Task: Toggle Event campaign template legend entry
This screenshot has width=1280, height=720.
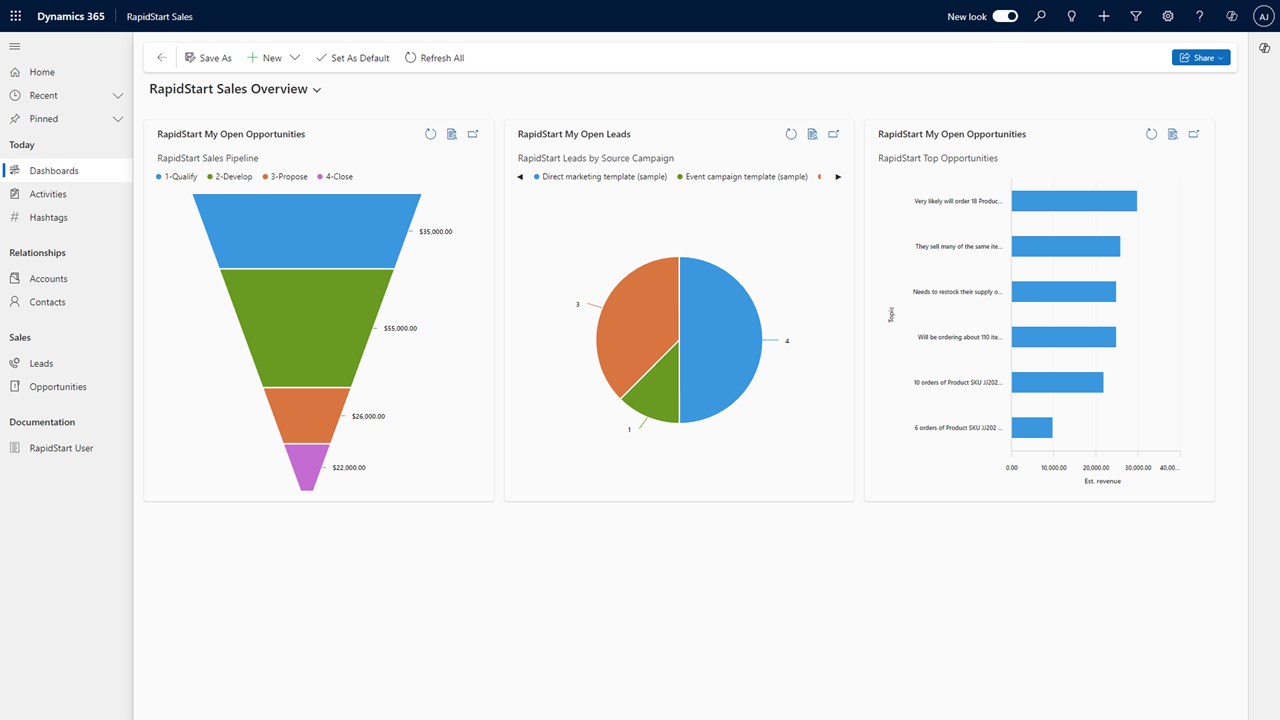Action: coord(742,177)
